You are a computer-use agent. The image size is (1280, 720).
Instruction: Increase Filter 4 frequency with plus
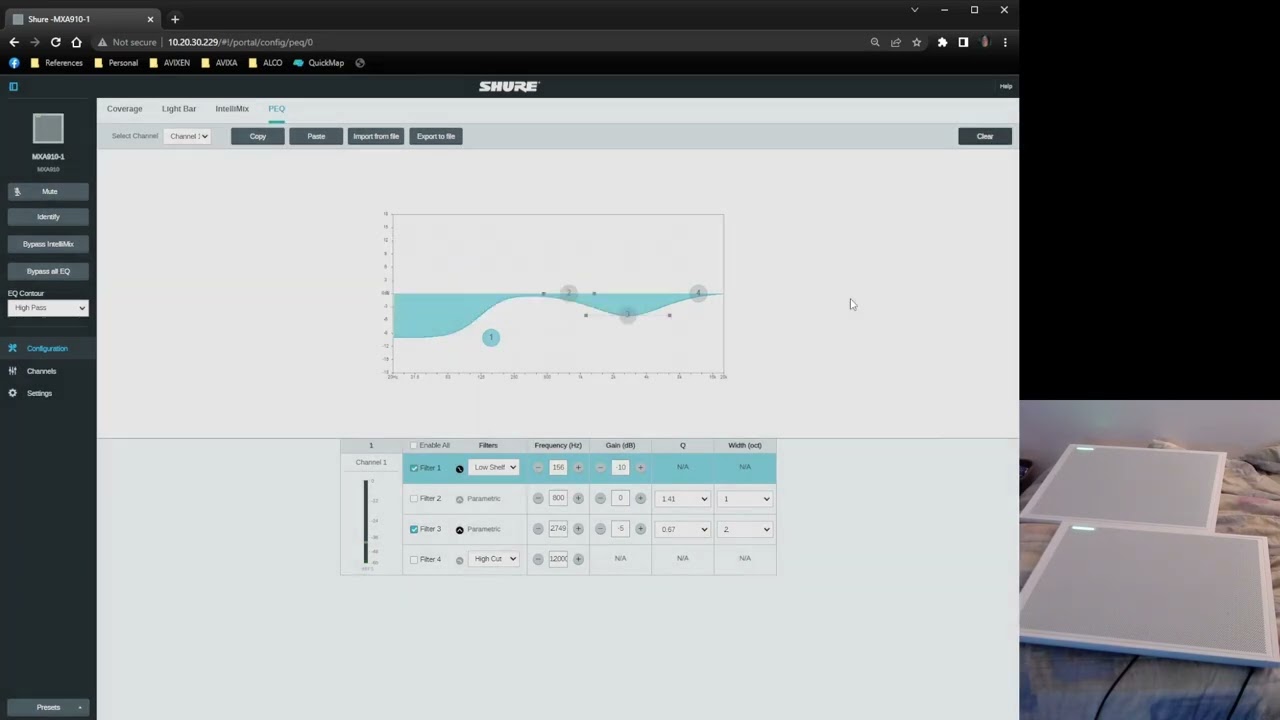click(x=578, y=559)
